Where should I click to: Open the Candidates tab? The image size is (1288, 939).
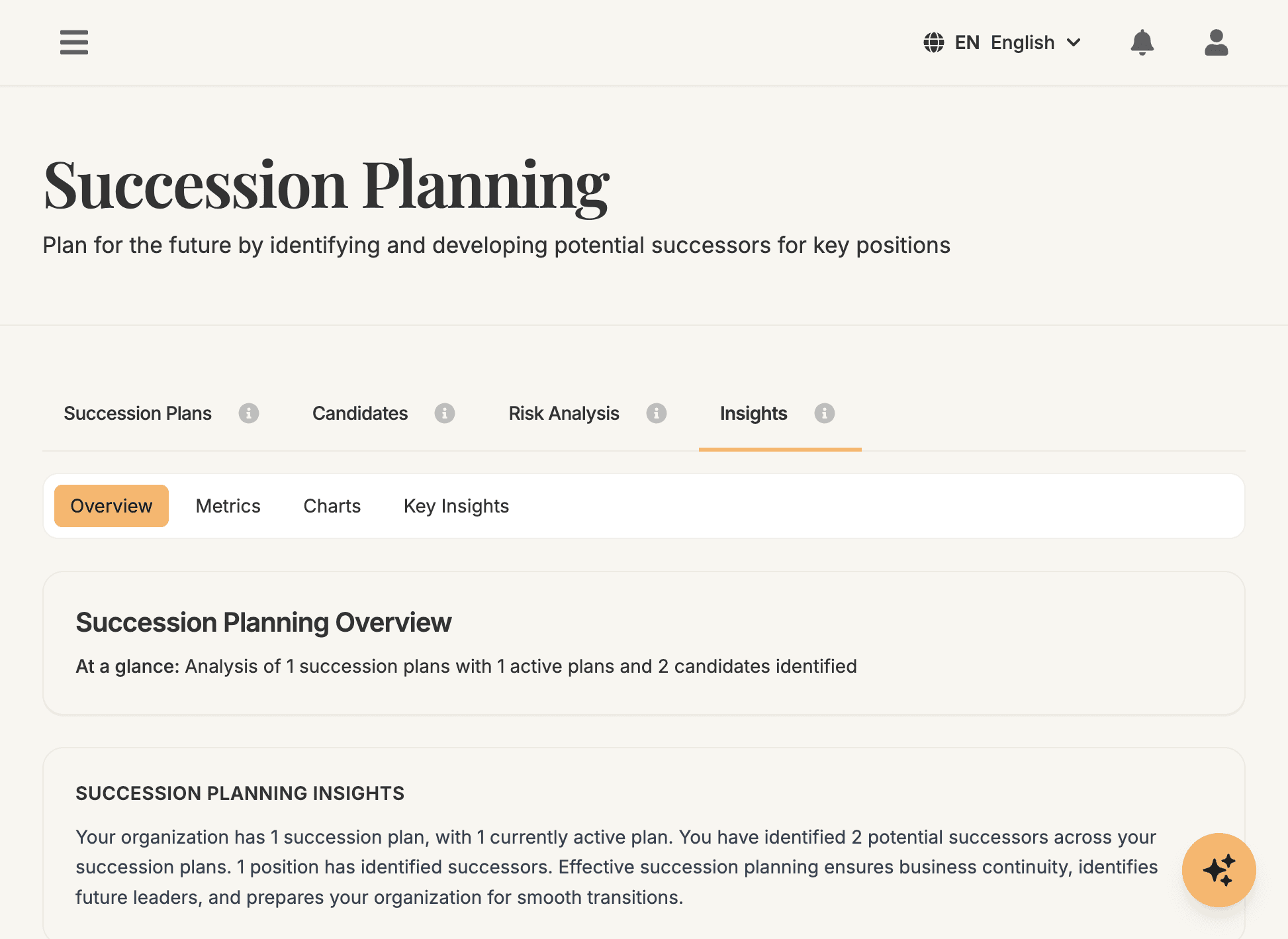(x=359, y=413)
